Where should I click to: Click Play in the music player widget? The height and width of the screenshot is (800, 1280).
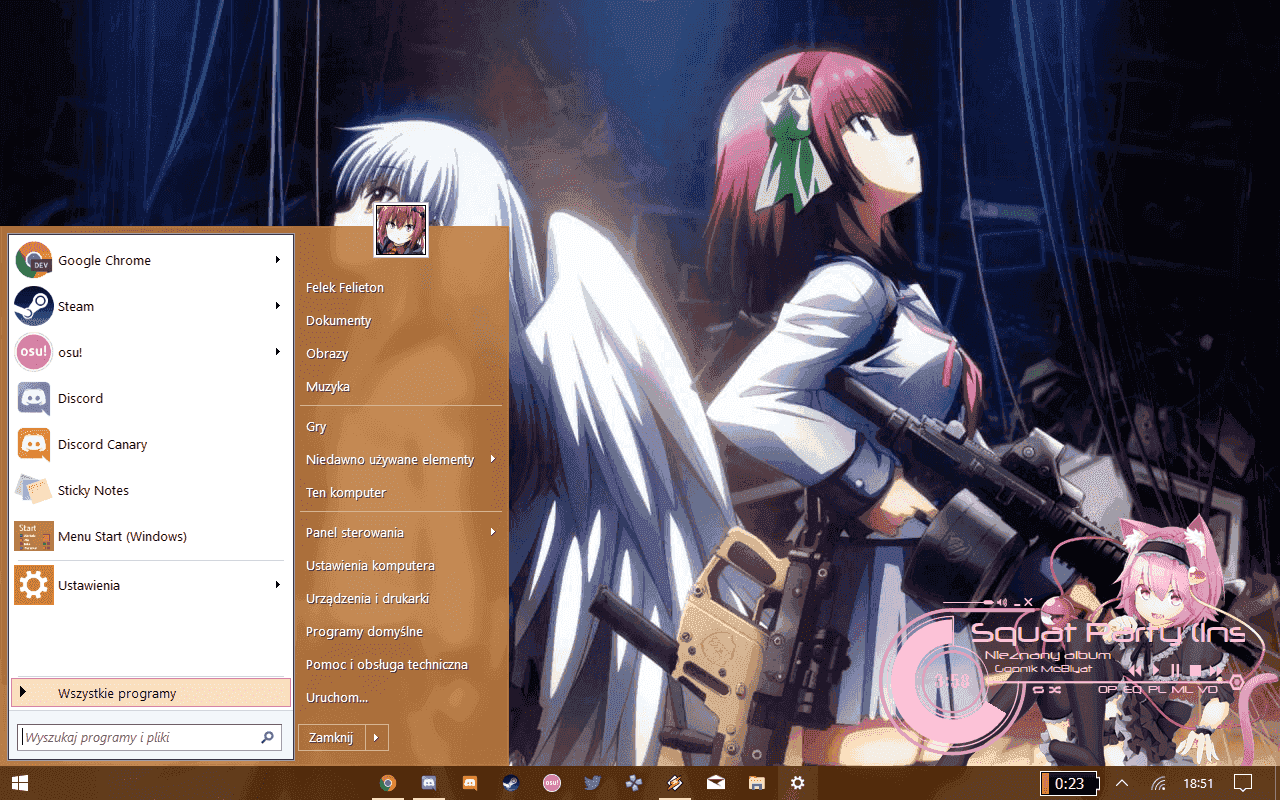1158,669
